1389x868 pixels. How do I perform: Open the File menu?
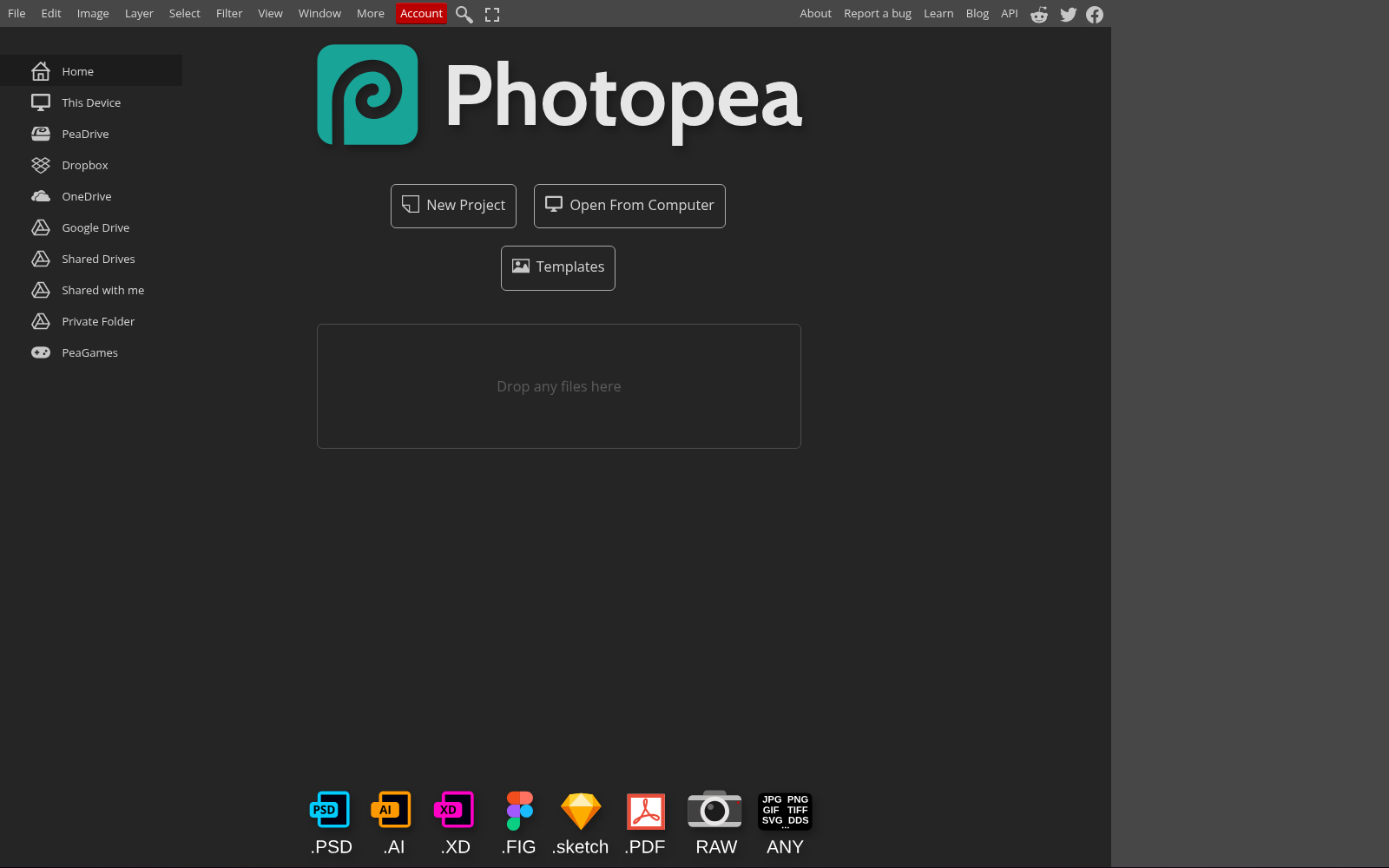point(16,14)
